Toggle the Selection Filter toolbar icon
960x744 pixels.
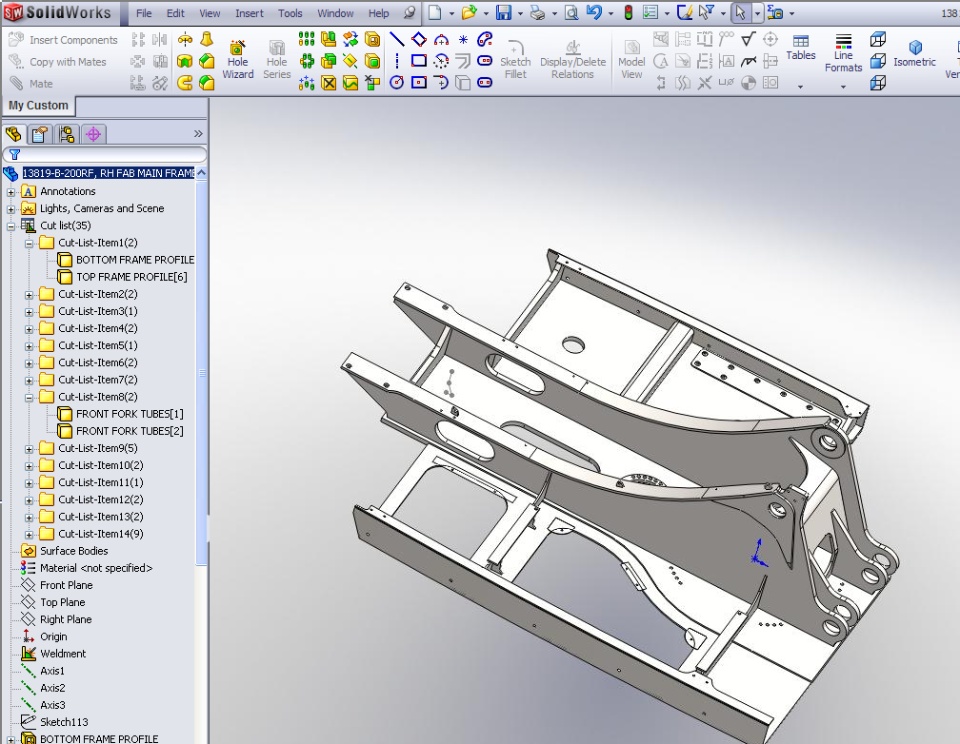coord(707,12)
